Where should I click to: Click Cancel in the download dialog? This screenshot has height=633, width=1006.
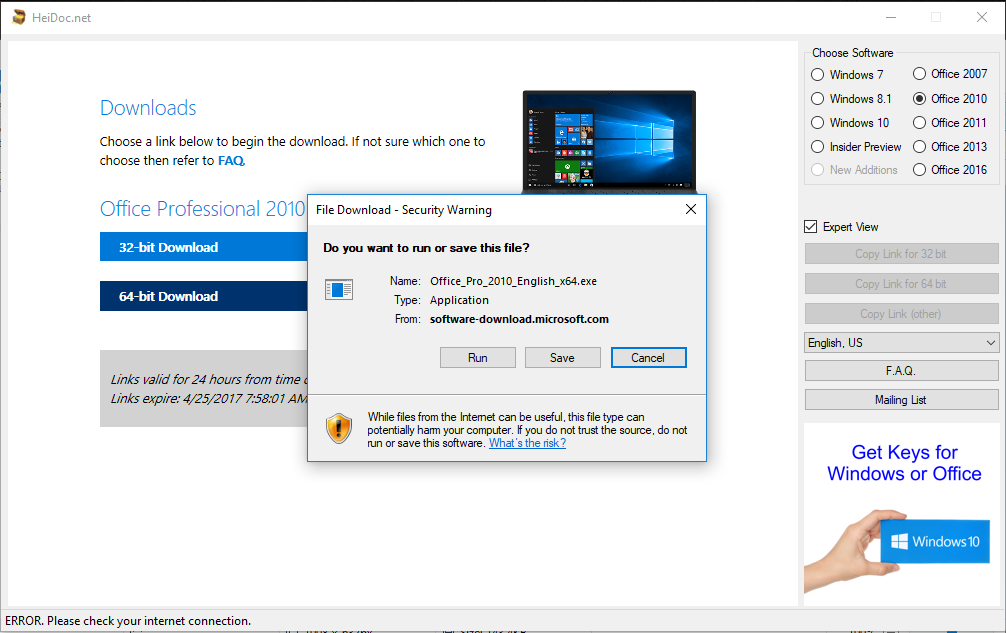pos(648,358)
